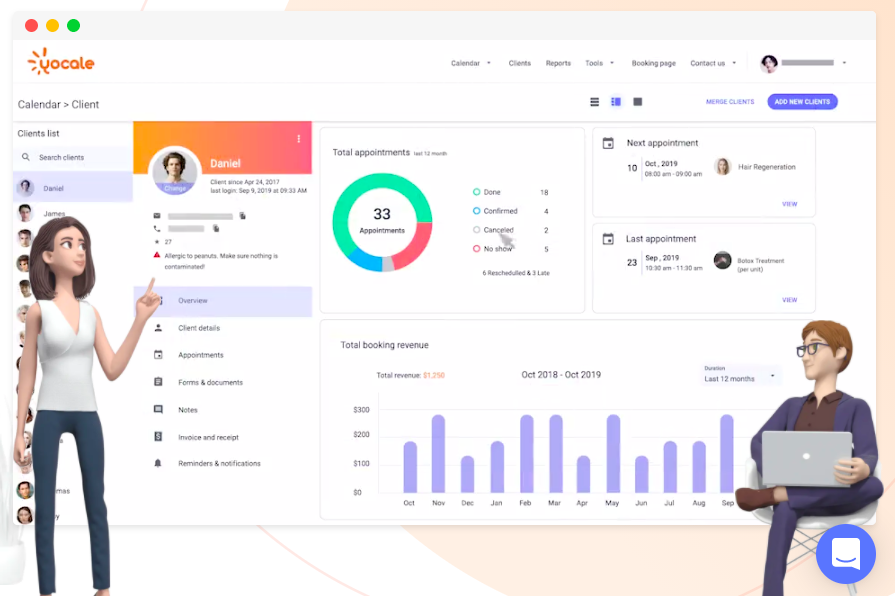Viewport: 895px width, 596px height.
Task: Open Invoice and receipt section
Action: point(208,437)
